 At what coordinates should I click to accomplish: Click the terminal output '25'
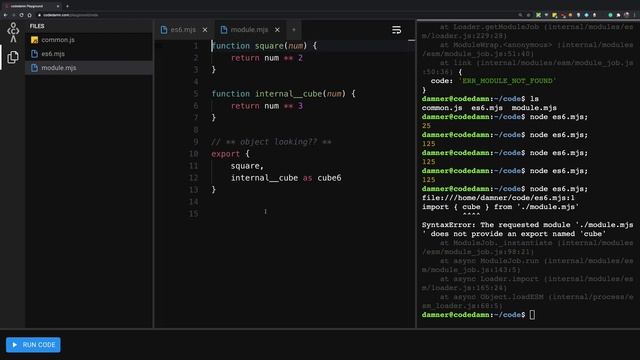(x=427, y=126)
